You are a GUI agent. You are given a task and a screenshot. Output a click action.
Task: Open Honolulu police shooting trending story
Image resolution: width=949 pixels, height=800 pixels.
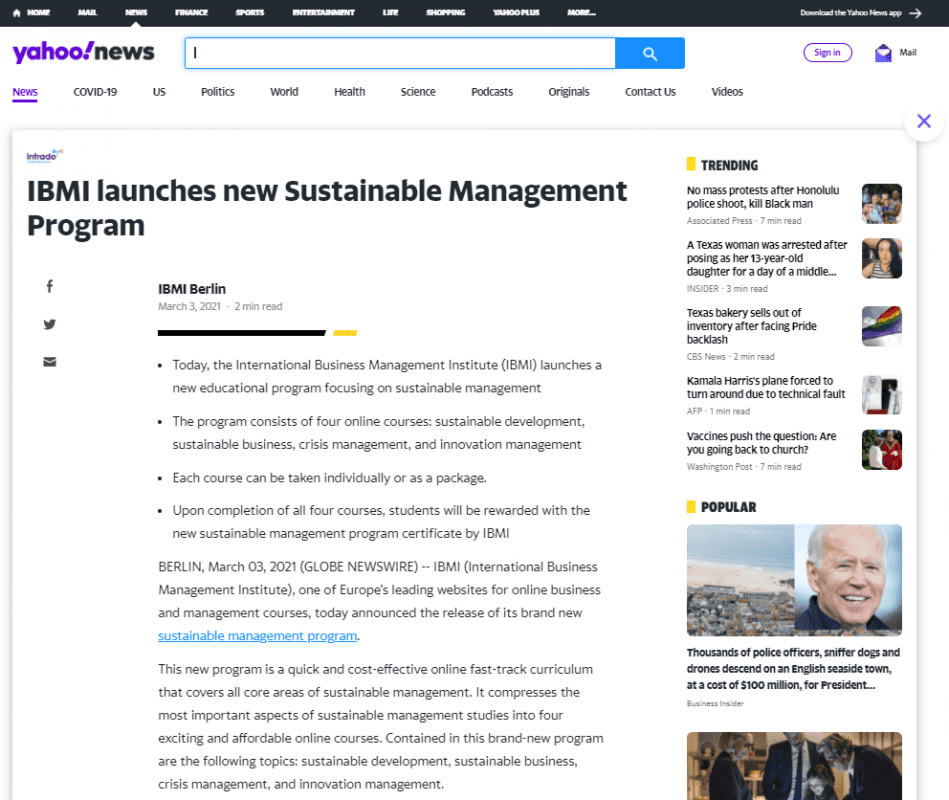(763, 197)
